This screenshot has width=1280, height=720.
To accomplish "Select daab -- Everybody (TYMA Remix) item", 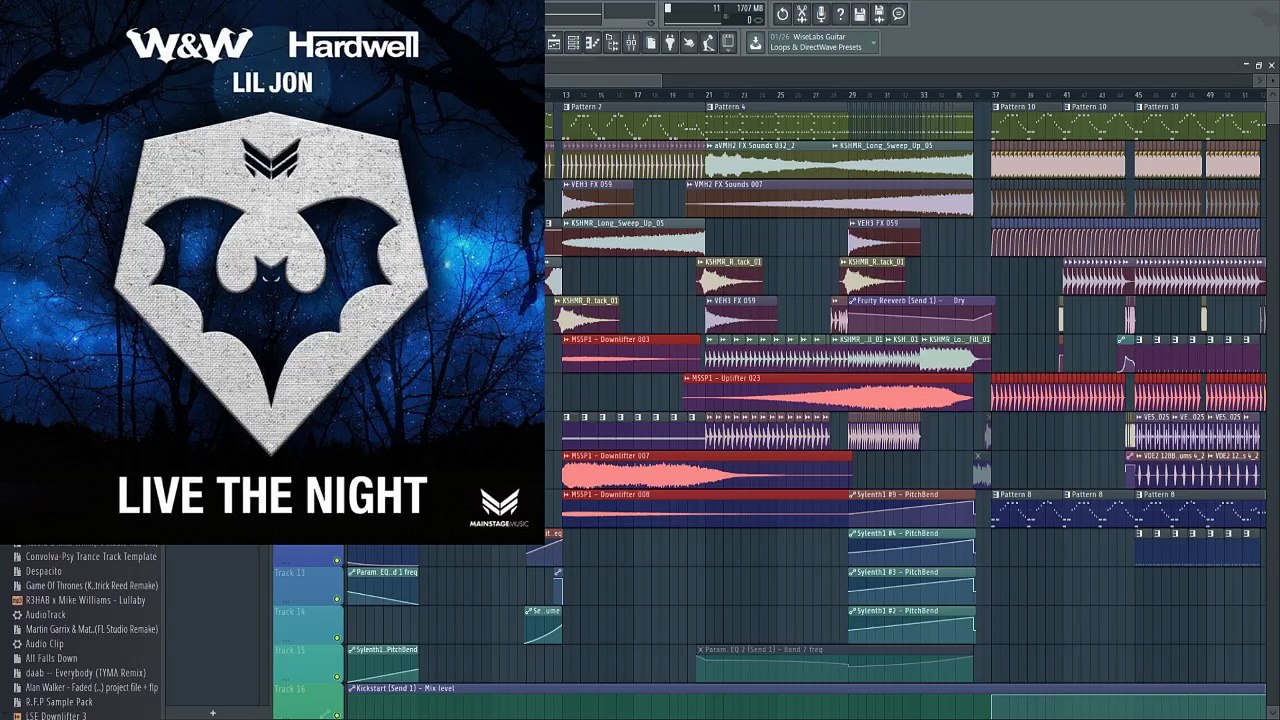I will click(86, 673).
